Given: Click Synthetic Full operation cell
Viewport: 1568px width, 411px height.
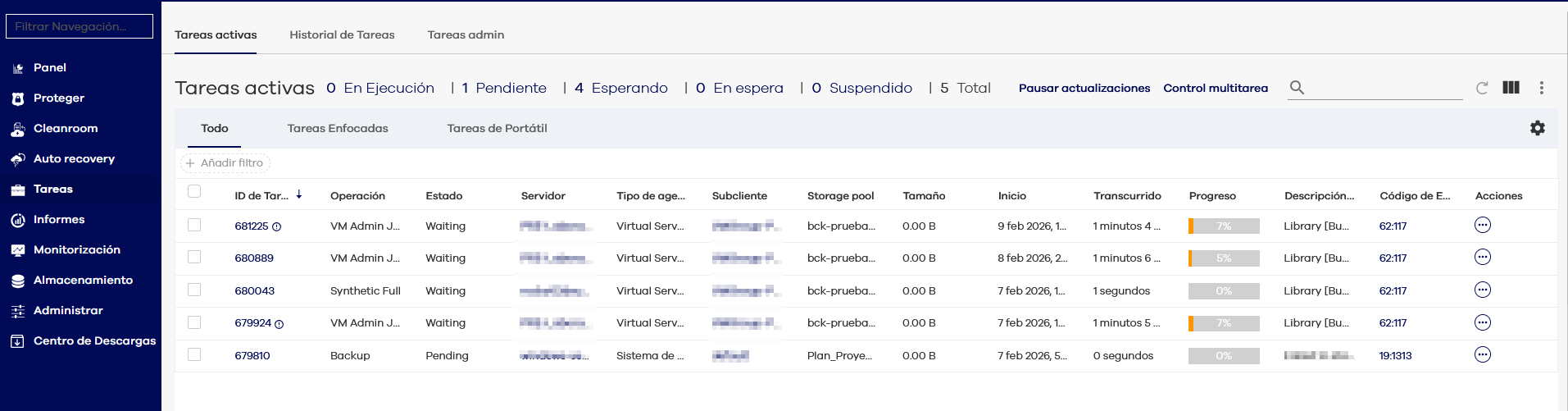Looking at the screenshot, I should point(366,290).
